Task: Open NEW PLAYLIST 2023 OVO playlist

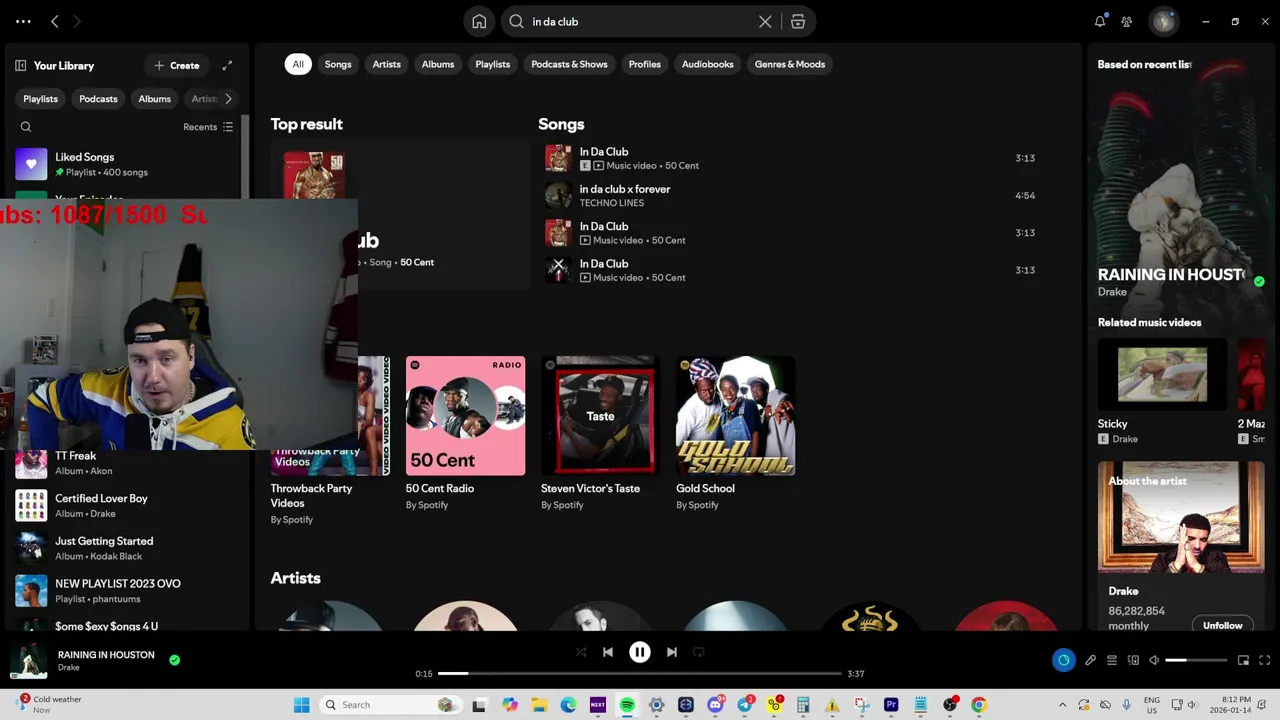Action: click(x=125, y=591)
